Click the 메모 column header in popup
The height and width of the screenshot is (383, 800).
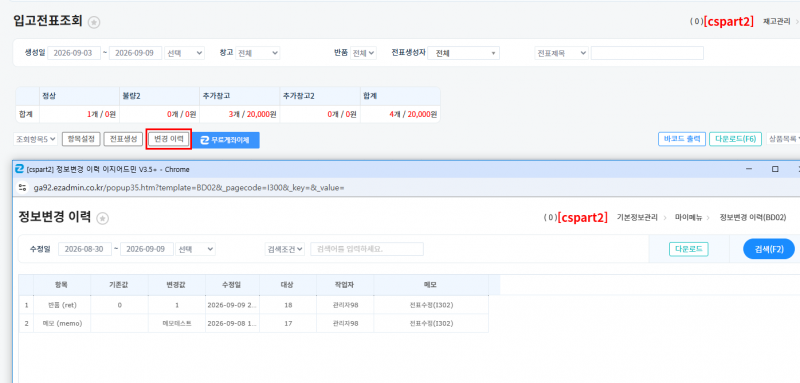point(431,285)
